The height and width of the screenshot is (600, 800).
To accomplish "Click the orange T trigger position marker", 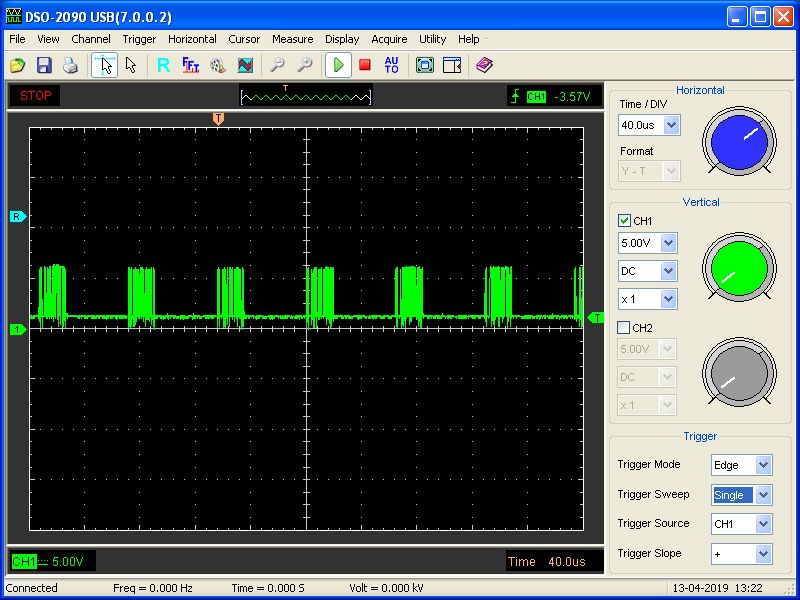I will pos(218,119).
